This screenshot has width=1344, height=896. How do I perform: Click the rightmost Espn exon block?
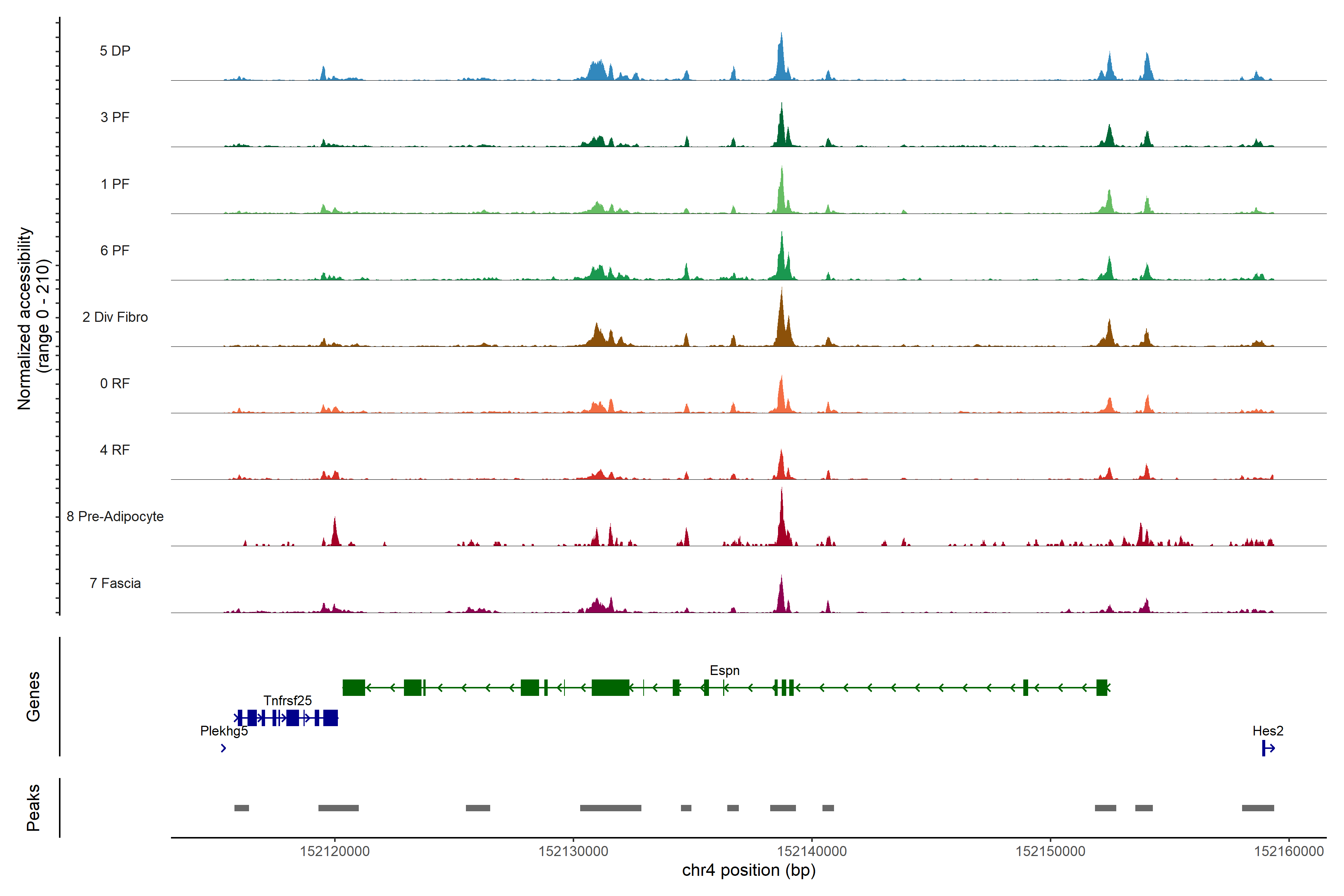pos(1102,687)
